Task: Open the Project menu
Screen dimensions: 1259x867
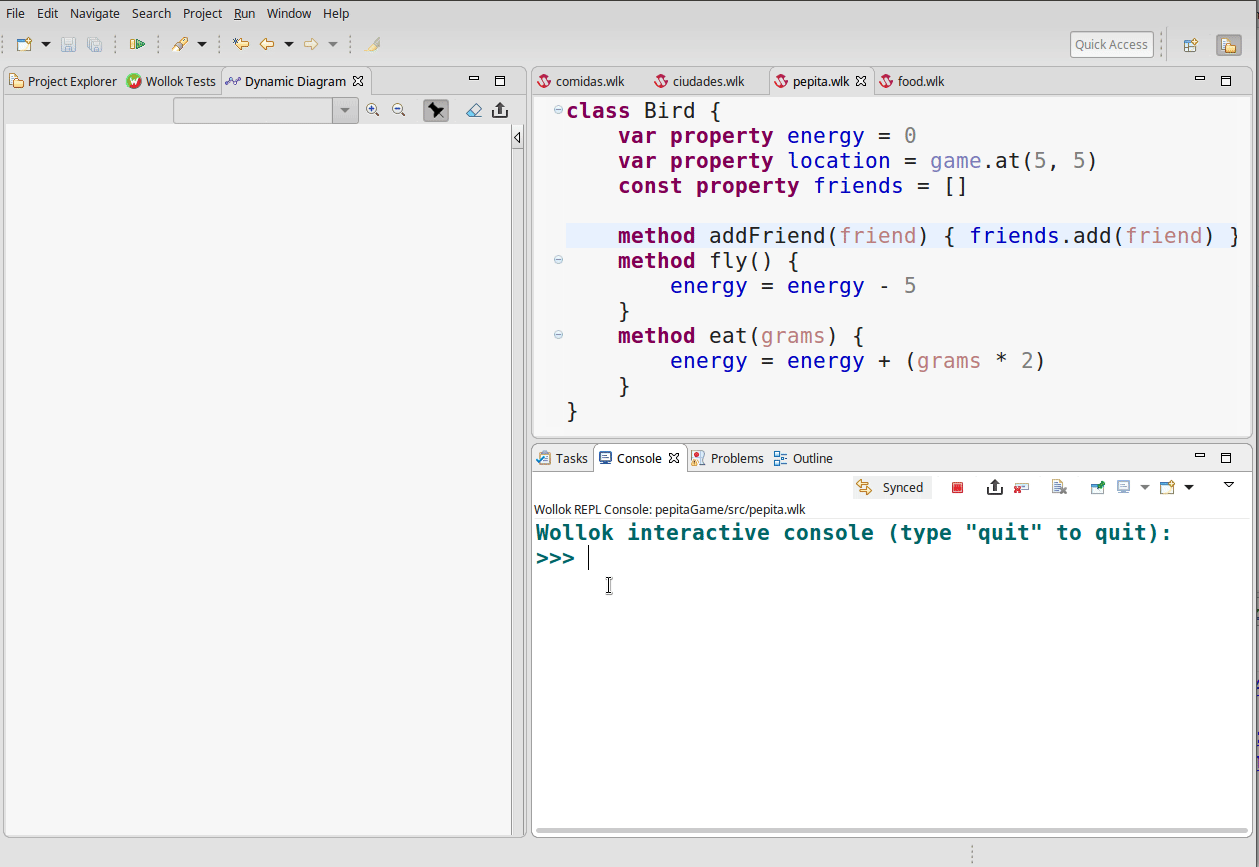Action: click(x=202, y=13)
